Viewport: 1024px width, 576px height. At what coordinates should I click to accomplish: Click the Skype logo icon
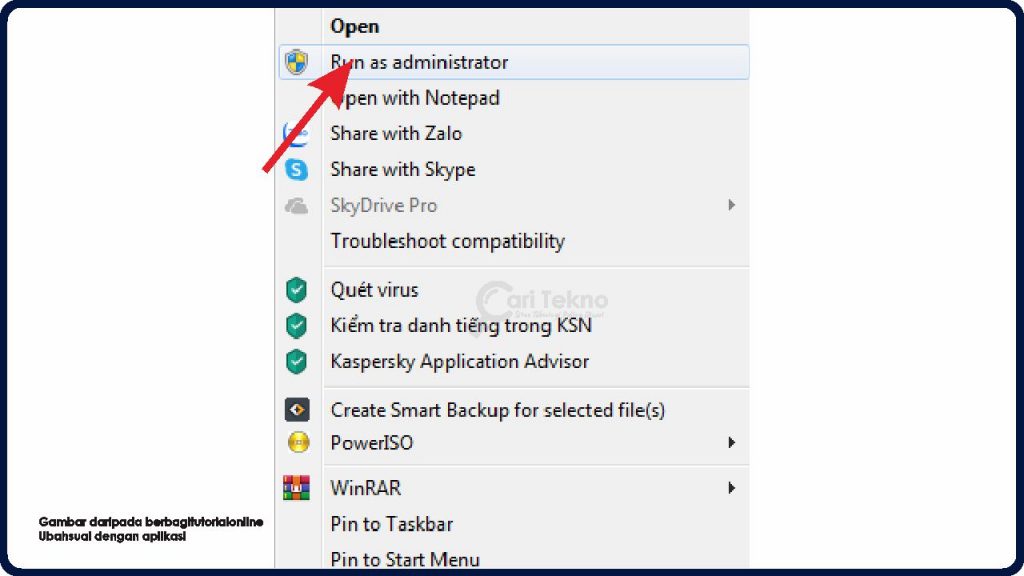296,170
